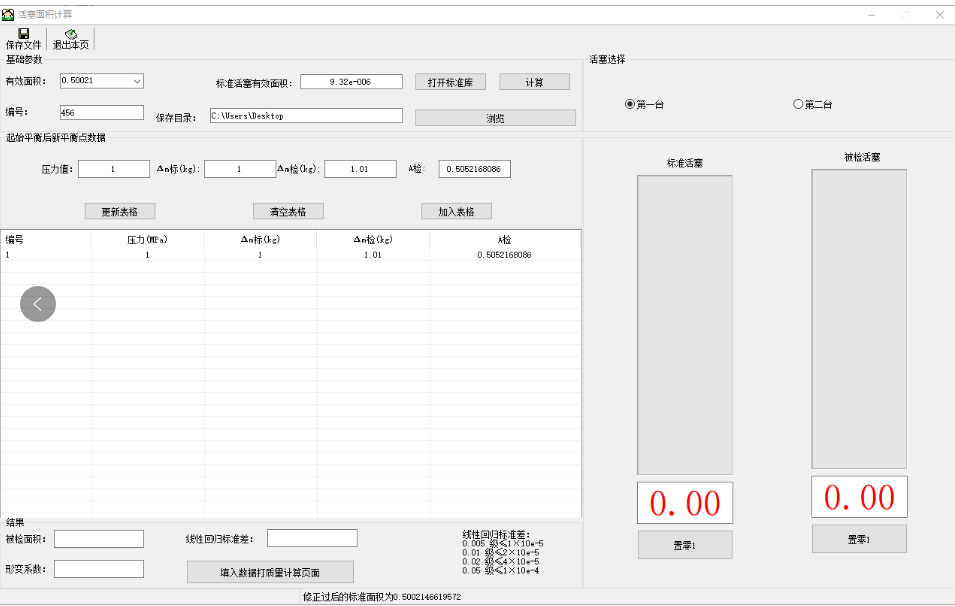Click the 编号 input field
Image resolution: width=955 pixels, height=606 pixels.
coord(102,113)
